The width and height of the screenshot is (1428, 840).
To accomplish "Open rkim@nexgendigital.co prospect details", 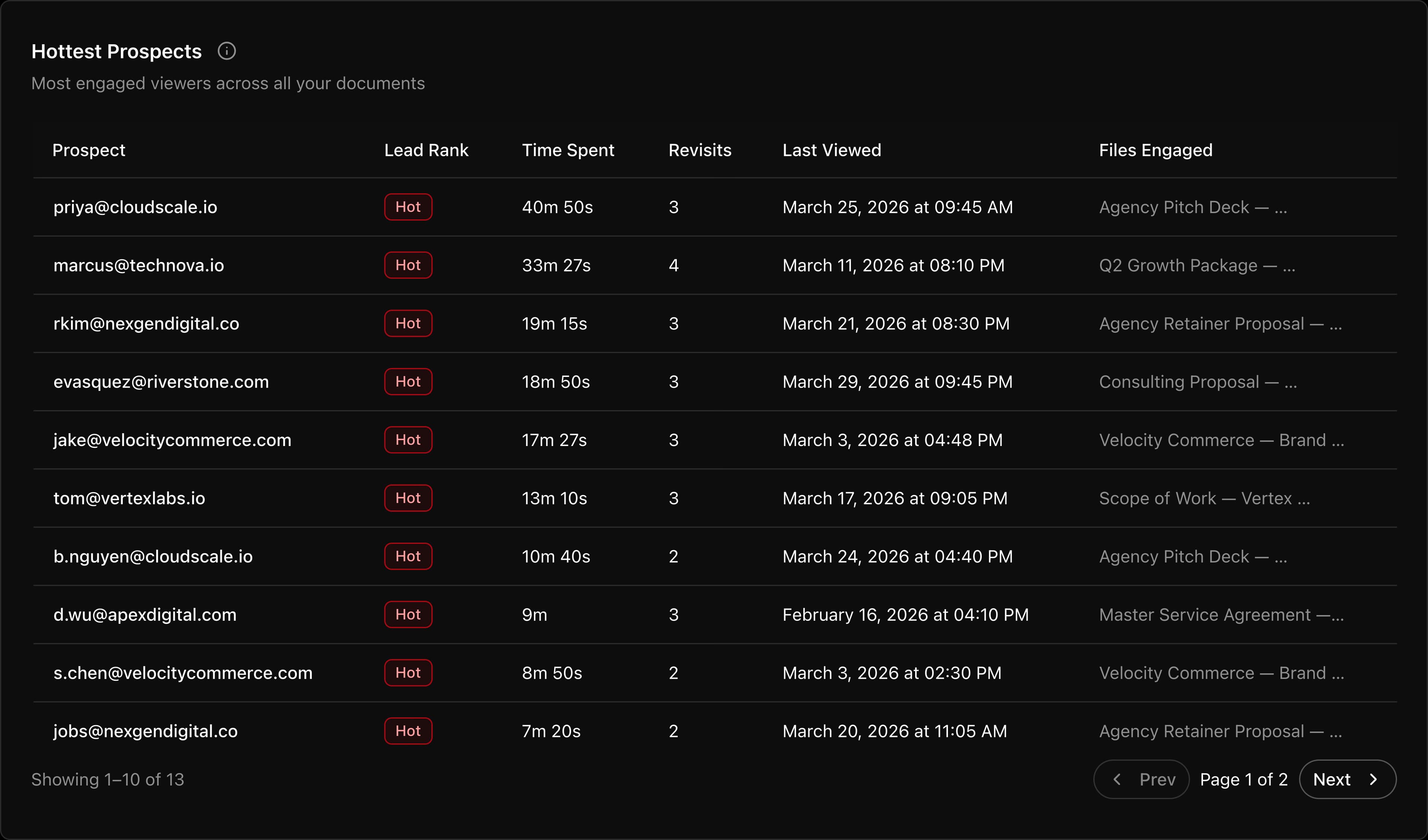I will [146, 324].
